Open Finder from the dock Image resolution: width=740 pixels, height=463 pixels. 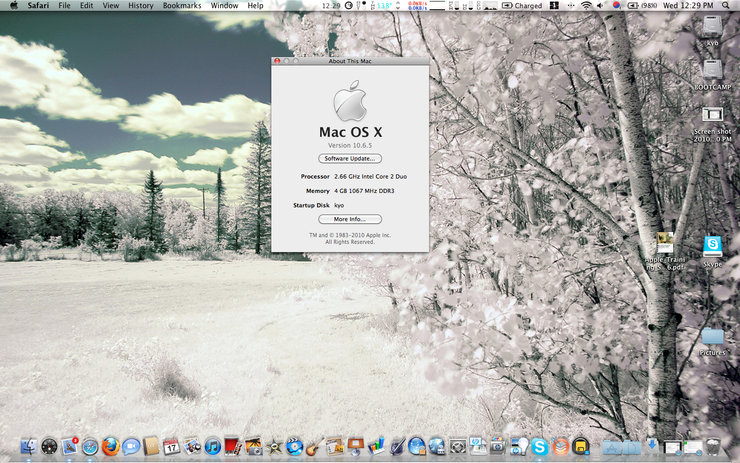28,446
